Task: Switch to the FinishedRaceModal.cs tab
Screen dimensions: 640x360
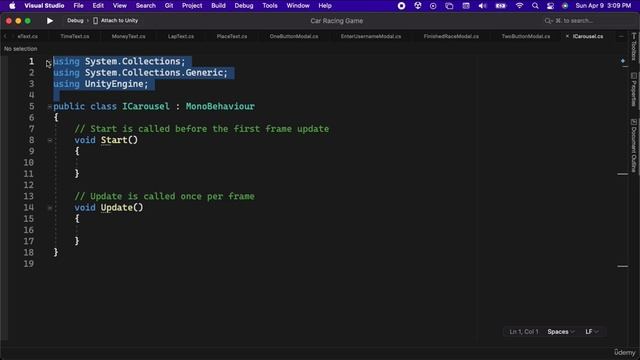Action: click(x=451, y=36)
